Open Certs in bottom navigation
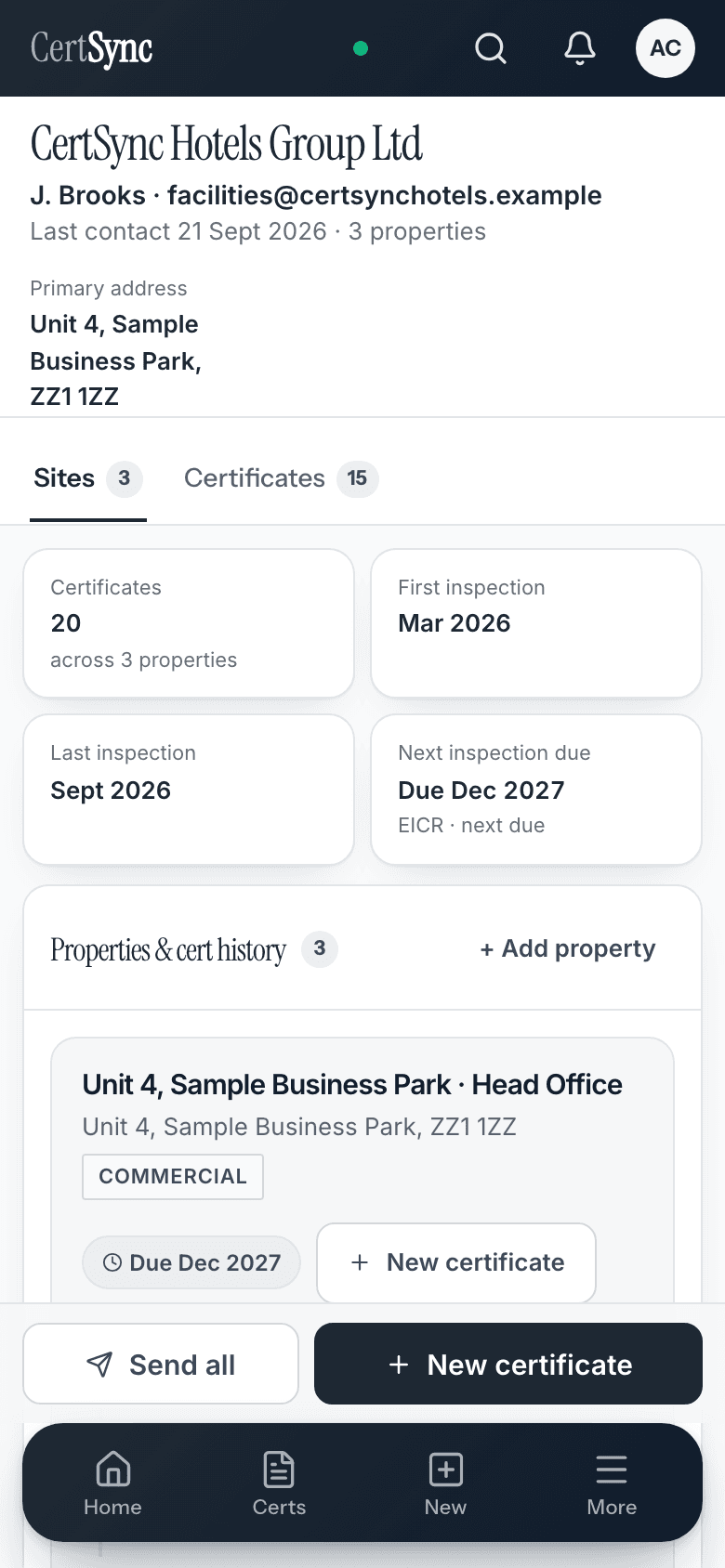Image resolution: width=725 pixels, height=1568 pixels. [x=279, y=1483]
